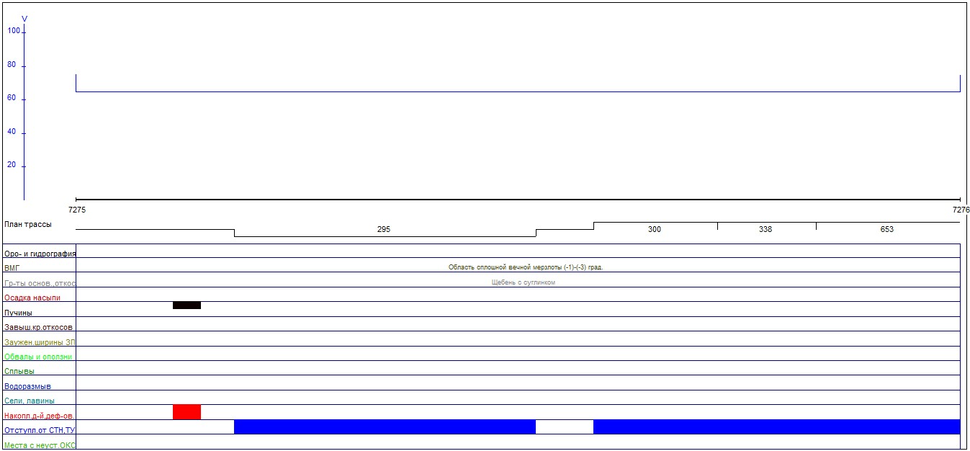The image size is (970, 451).
Task: Select the blue bar ending at 7276
Action: [x=777, y=427]
